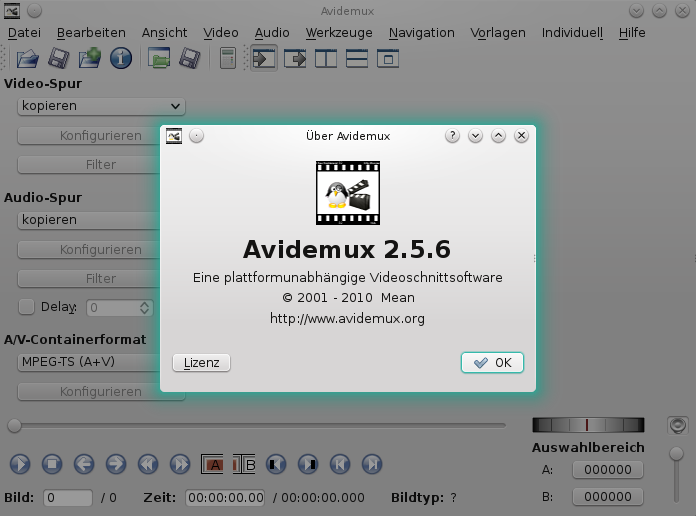This screenshot has height=516, width=696.
Task: Set selection marker A
Action: coord(212,464)
